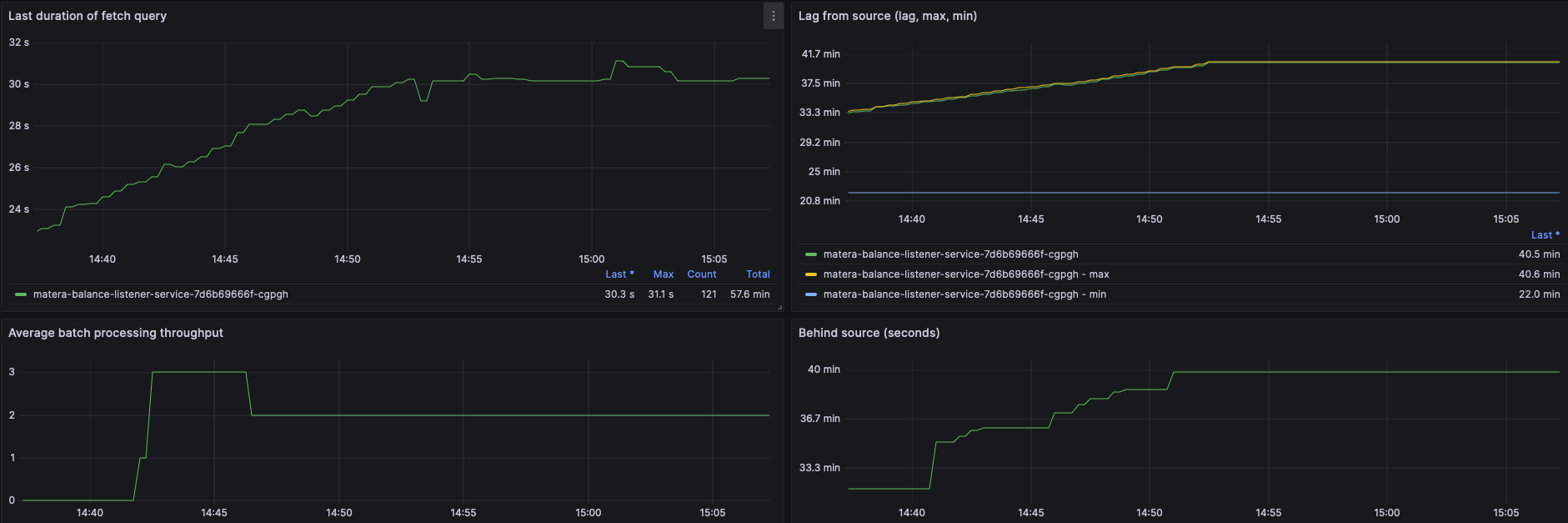Click the '29.2 min' y-axis label
The width and height of the screenshot is (1568, 523).
820,143
